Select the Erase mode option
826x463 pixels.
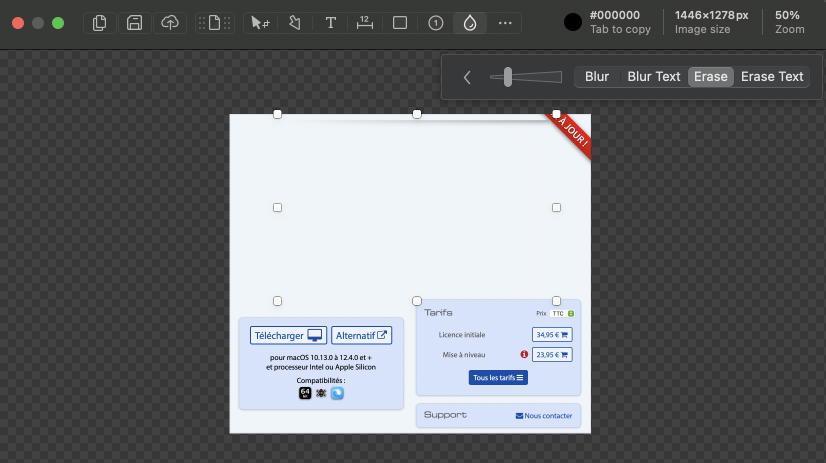click(710, 77)
